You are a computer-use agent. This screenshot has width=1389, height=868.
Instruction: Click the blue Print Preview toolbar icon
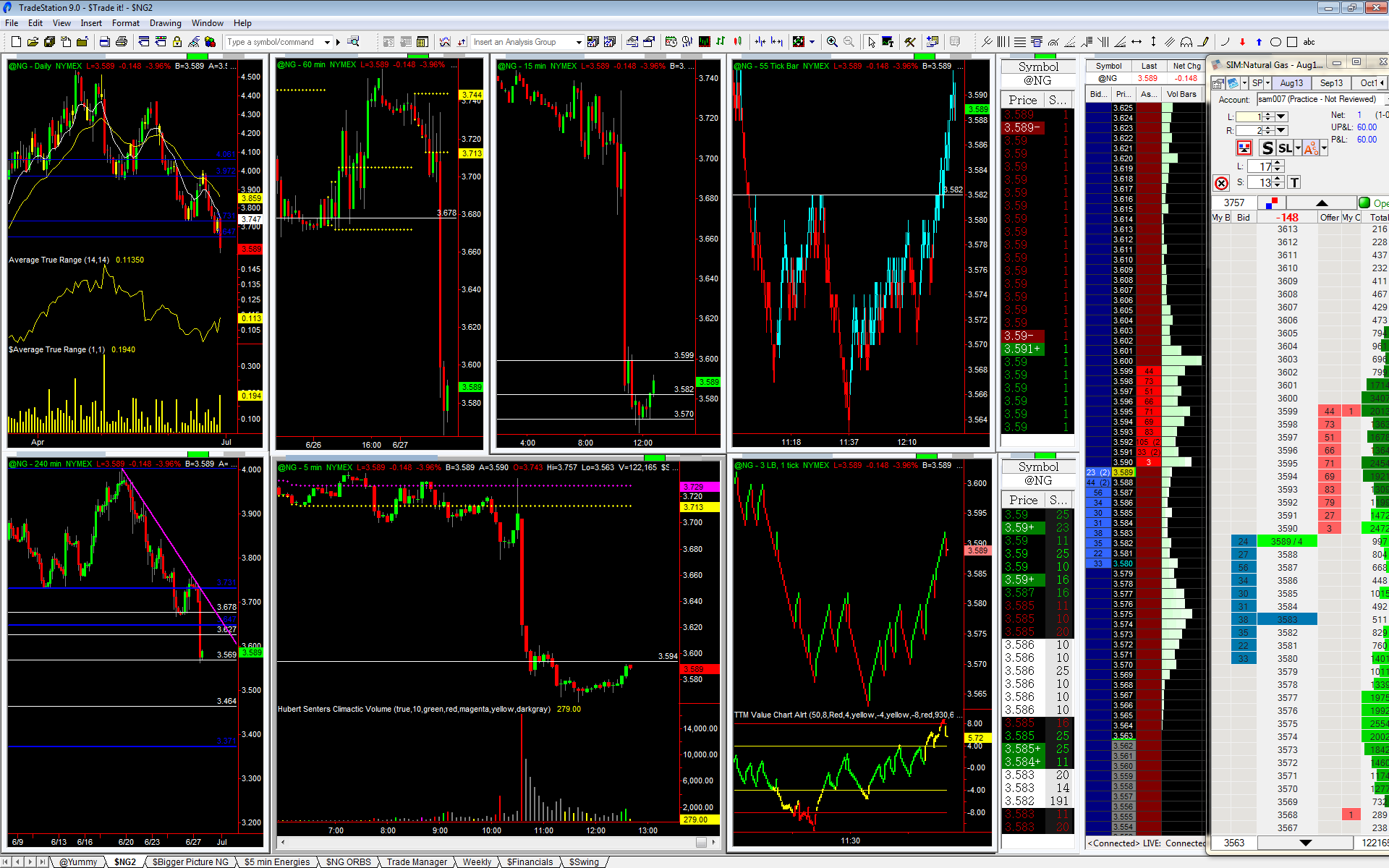pyautogui.click(x=105, y=42)
